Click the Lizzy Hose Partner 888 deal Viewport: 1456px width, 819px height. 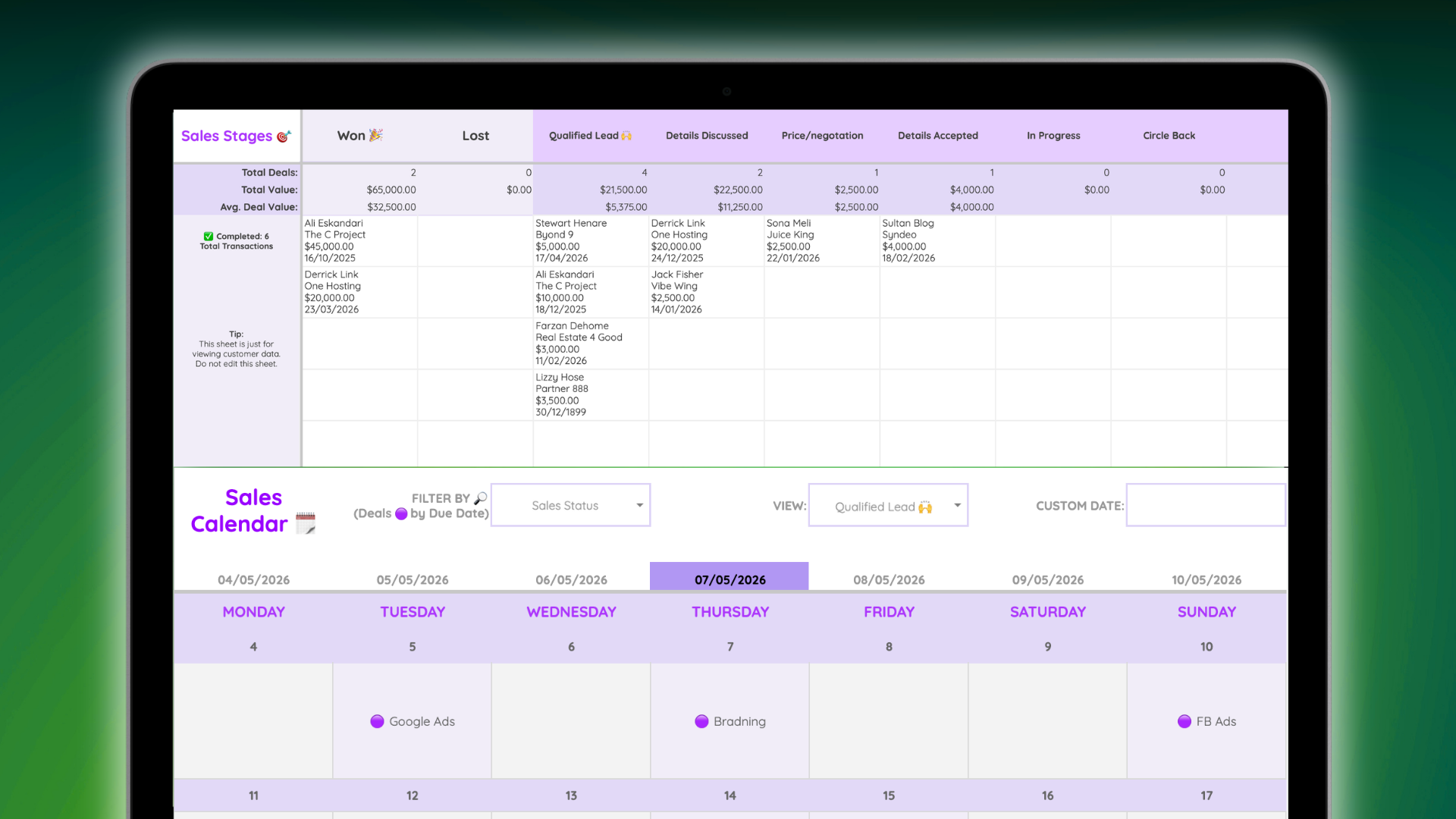[591, 395]
